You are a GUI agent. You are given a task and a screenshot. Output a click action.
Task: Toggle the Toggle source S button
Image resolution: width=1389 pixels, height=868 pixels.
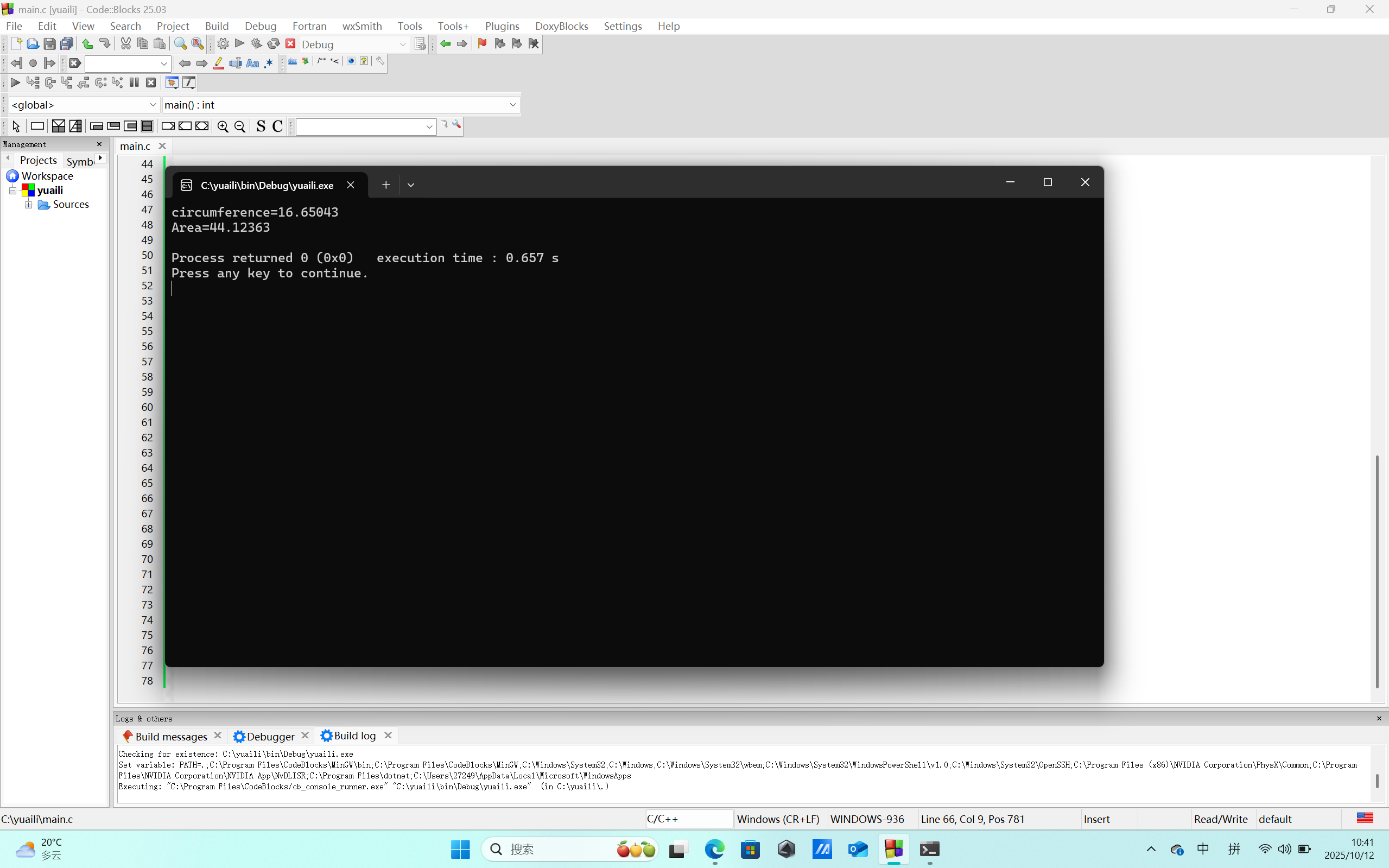pos(261,127)
